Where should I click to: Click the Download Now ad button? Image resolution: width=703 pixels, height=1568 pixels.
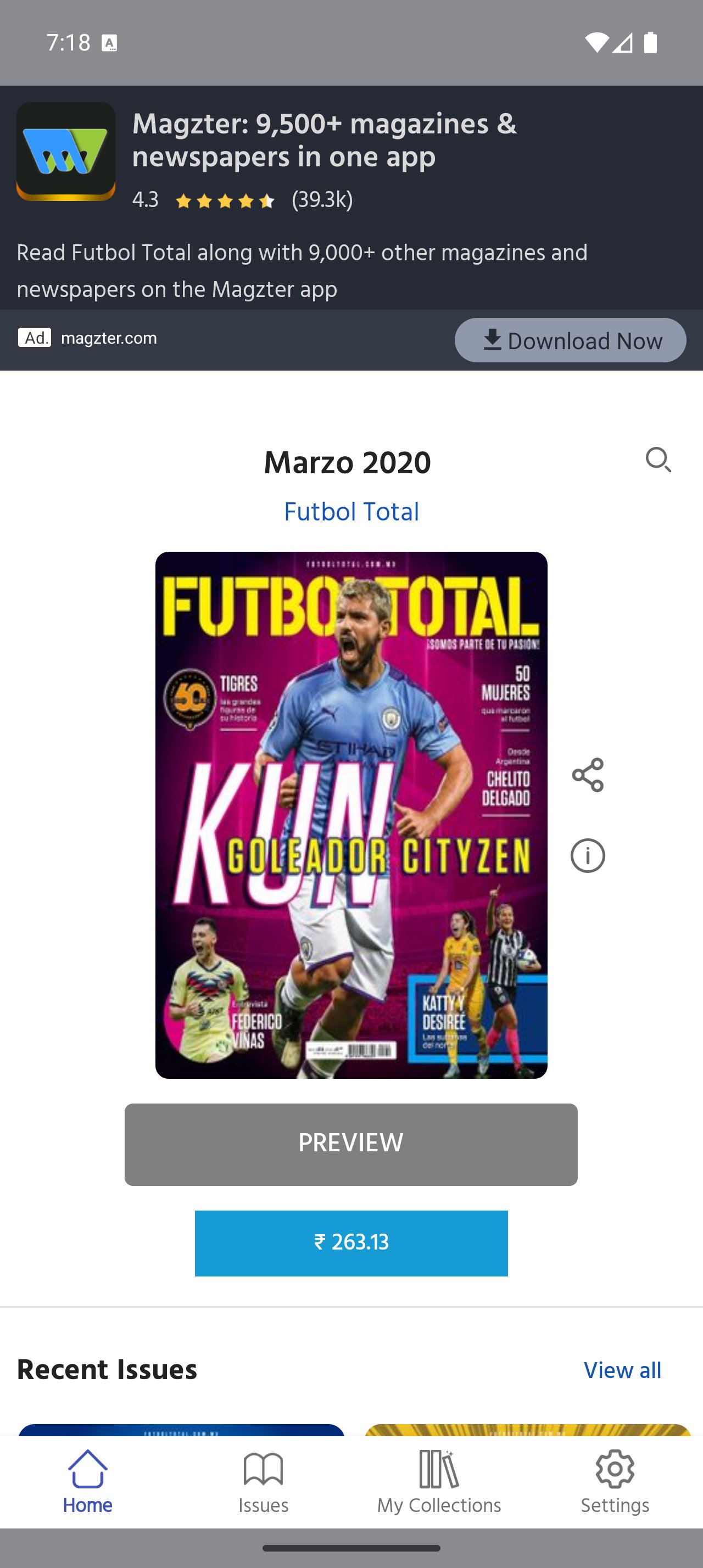pyautogui.click(x=570, y=340)
